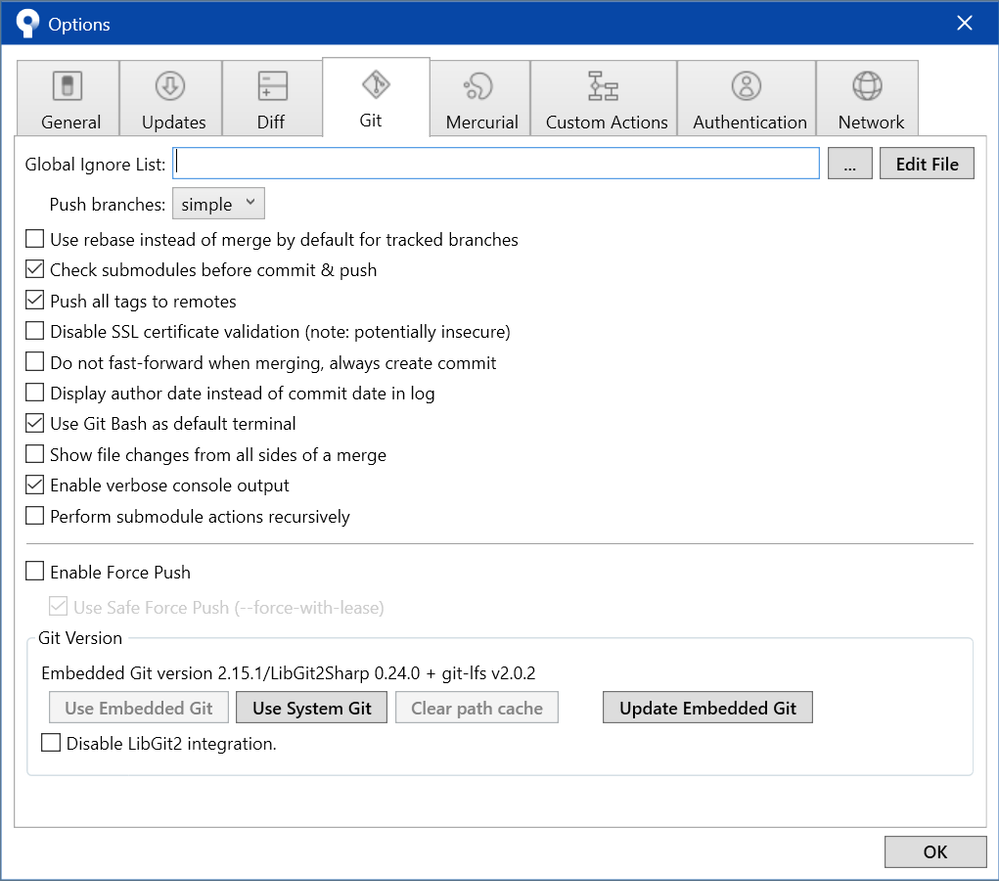Viewport: 999px width, 881px height.
Task: Click the Global Ignore List label
Action: click(x=95, y=164)
